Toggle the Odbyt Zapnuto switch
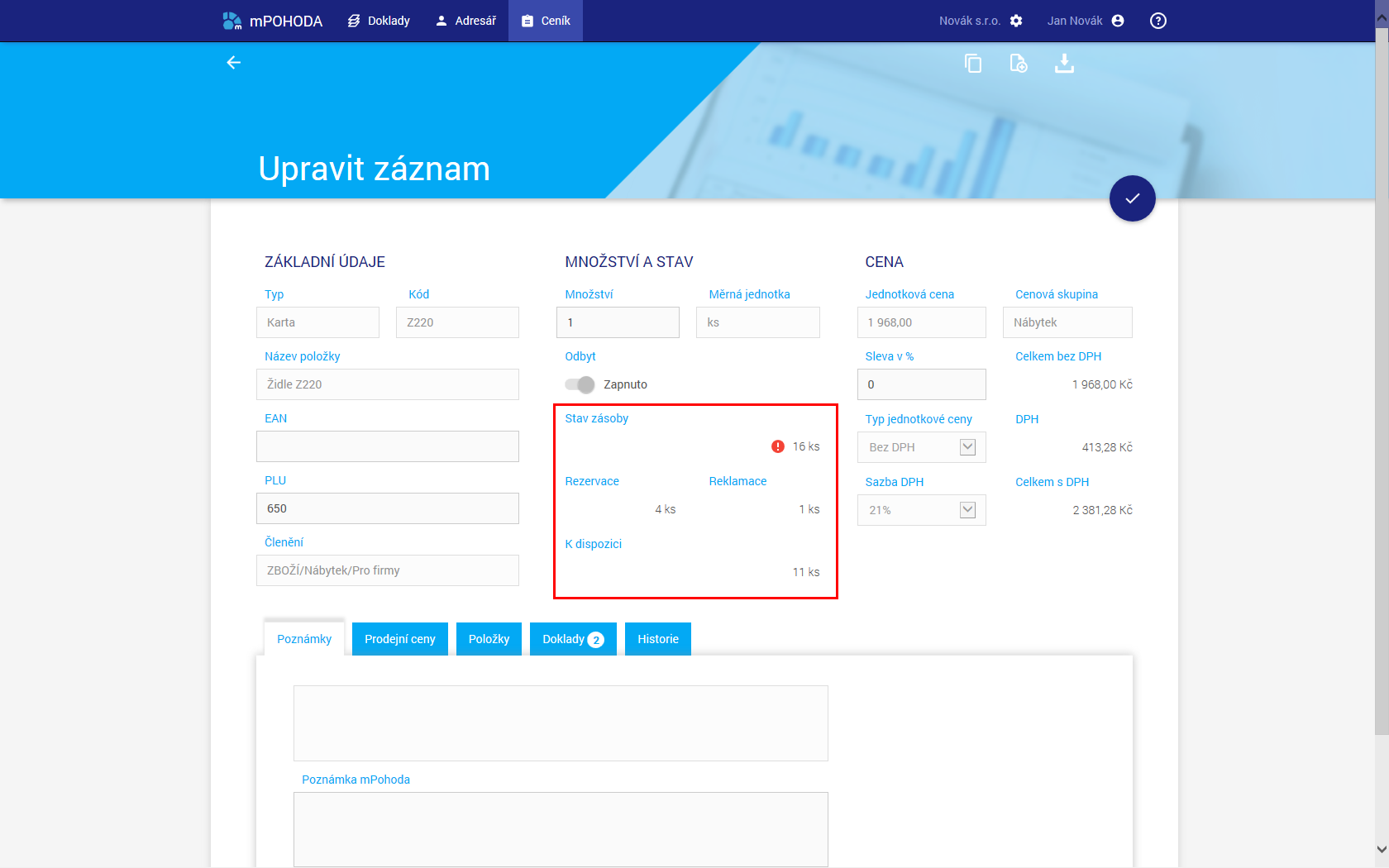The image size is (1389, 868). pos(580,384)
